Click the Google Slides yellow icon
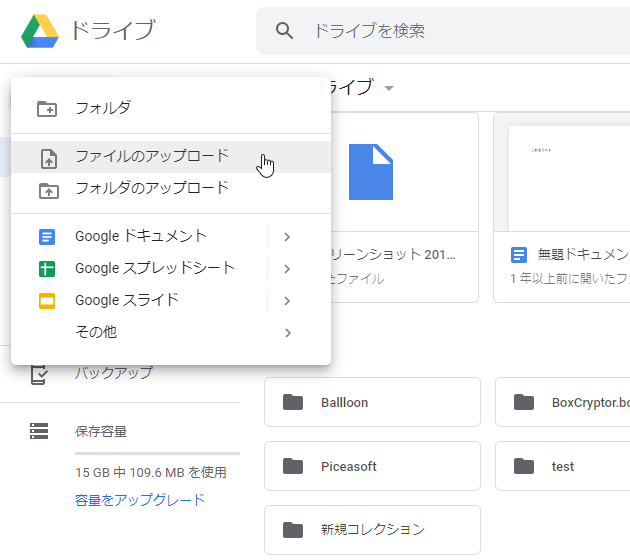The height and width of the screenshot is (560, 630). pyautogui.click(x=47, y=301)
